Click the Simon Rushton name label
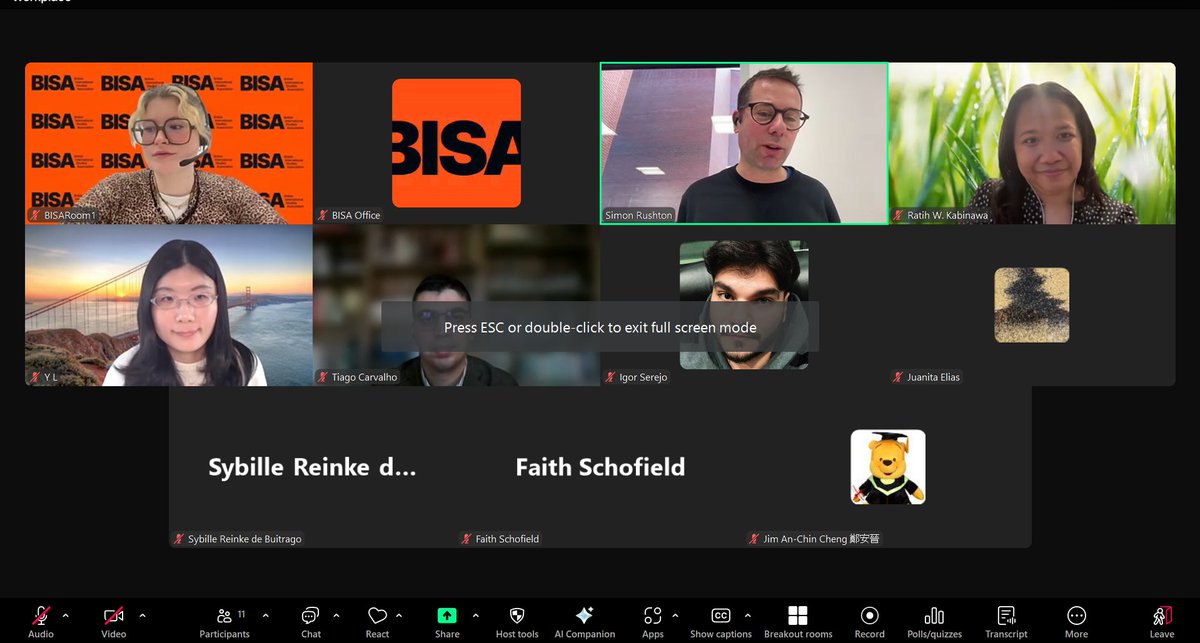Screen dimensions: 1200x643 coord(639,215)
